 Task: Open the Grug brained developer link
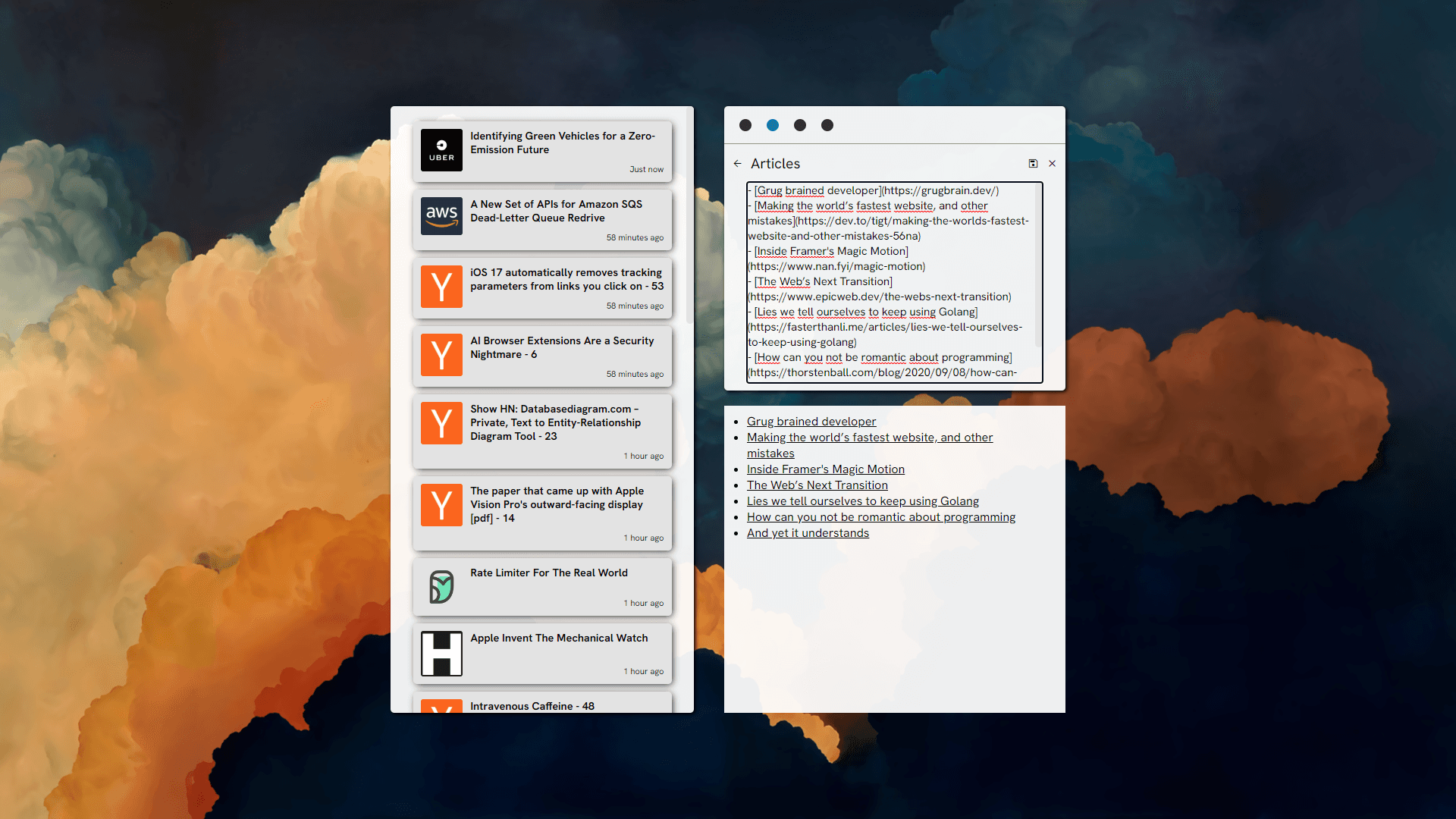coord(811,422)
